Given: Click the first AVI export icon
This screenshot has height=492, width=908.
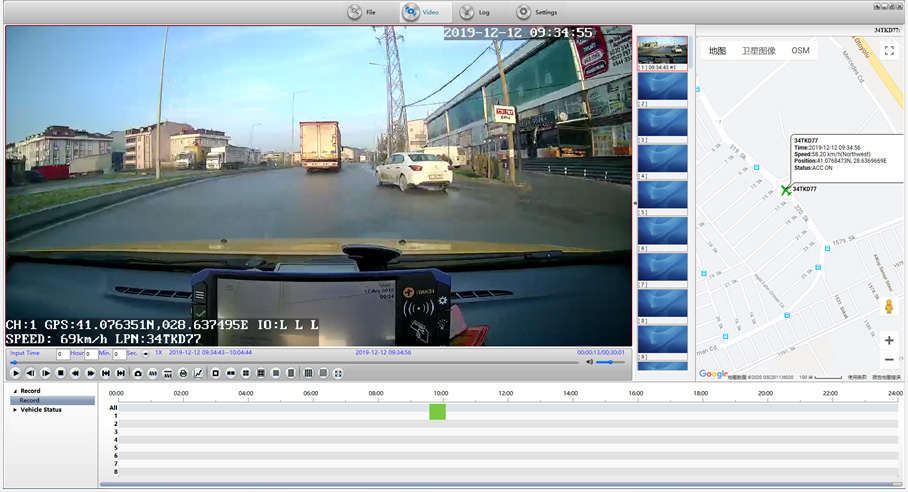Looking at the screenshot, I should click(153, 373).
